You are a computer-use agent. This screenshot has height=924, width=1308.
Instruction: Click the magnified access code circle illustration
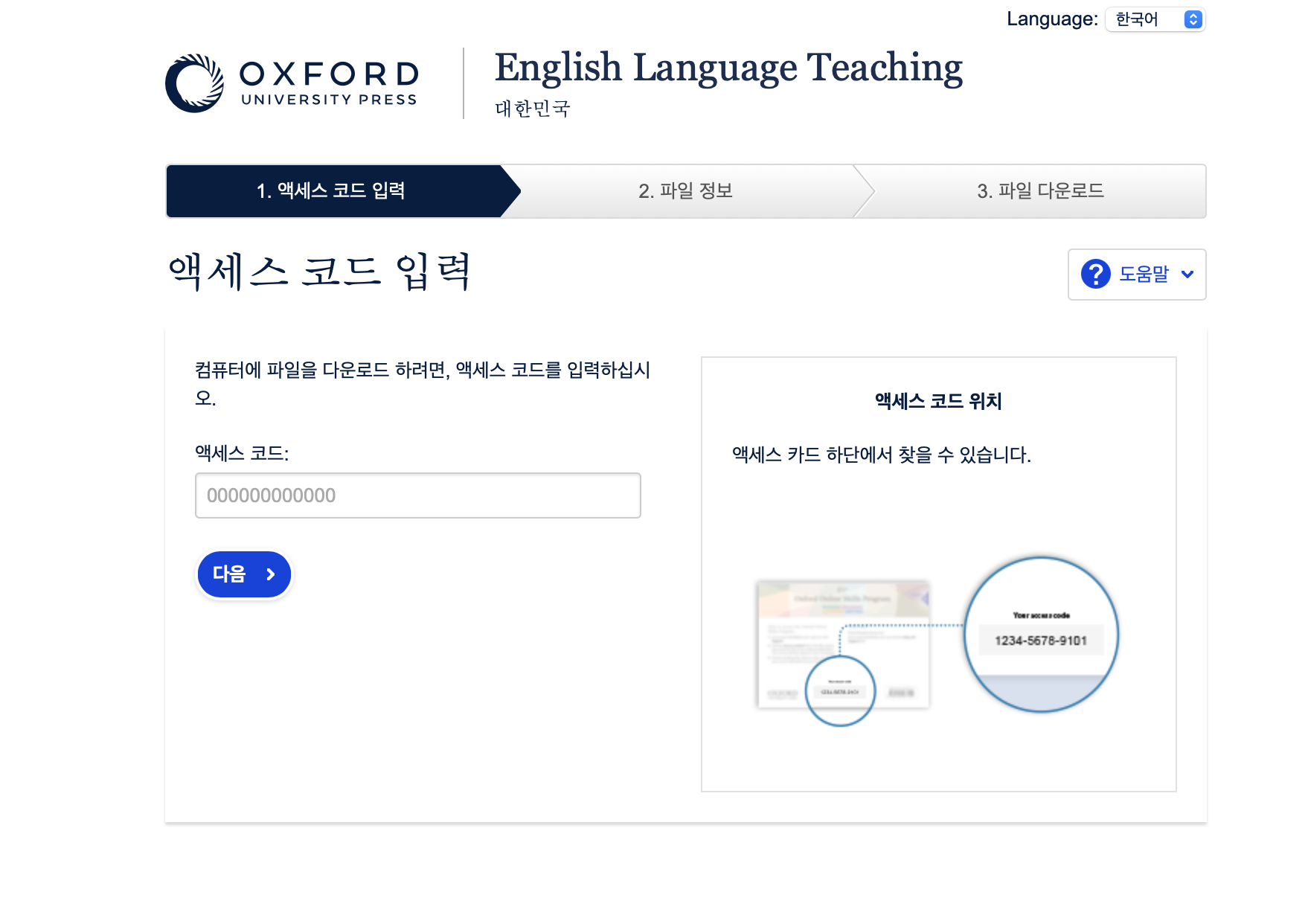click(1041, 635)
